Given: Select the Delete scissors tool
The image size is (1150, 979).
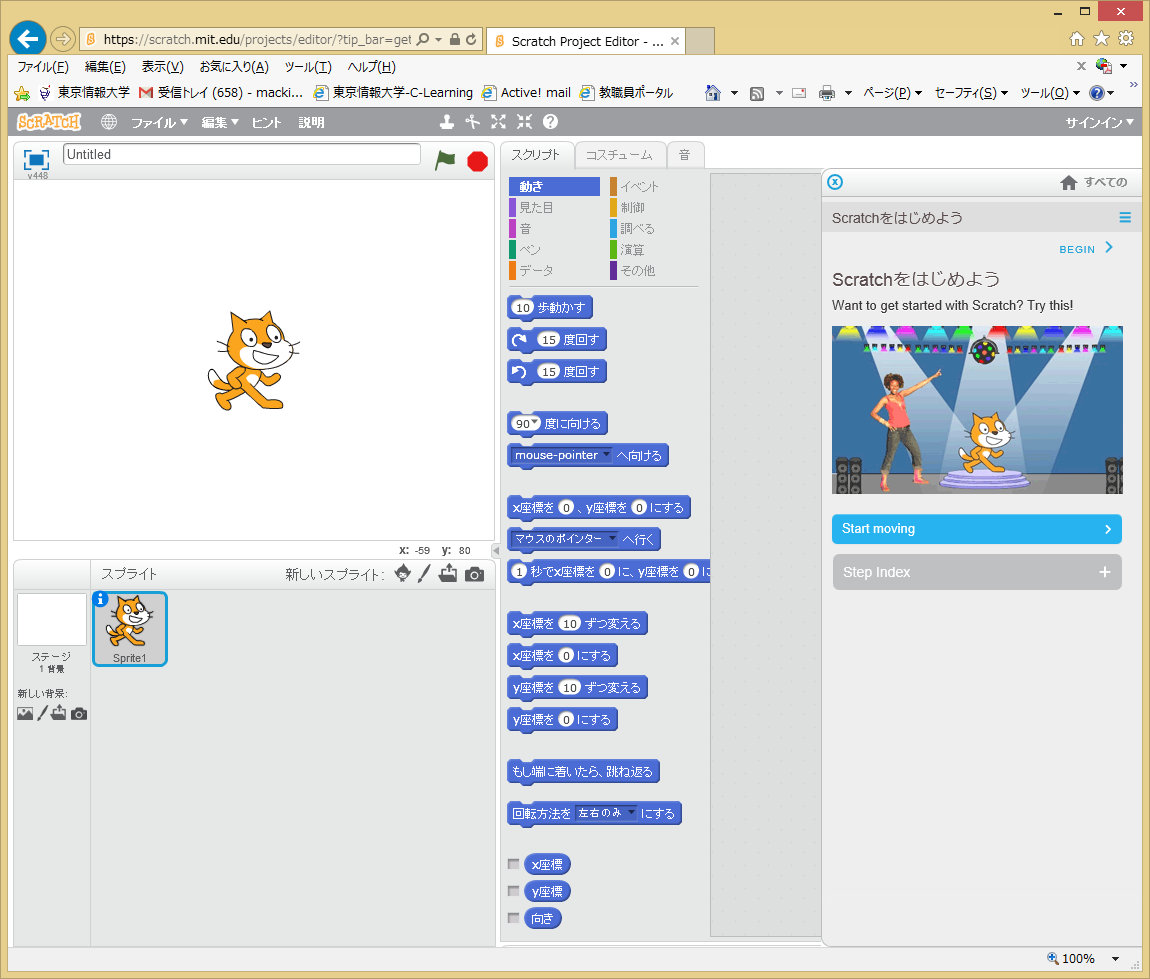Looking at the screenshot, I should tap(472, 122).
